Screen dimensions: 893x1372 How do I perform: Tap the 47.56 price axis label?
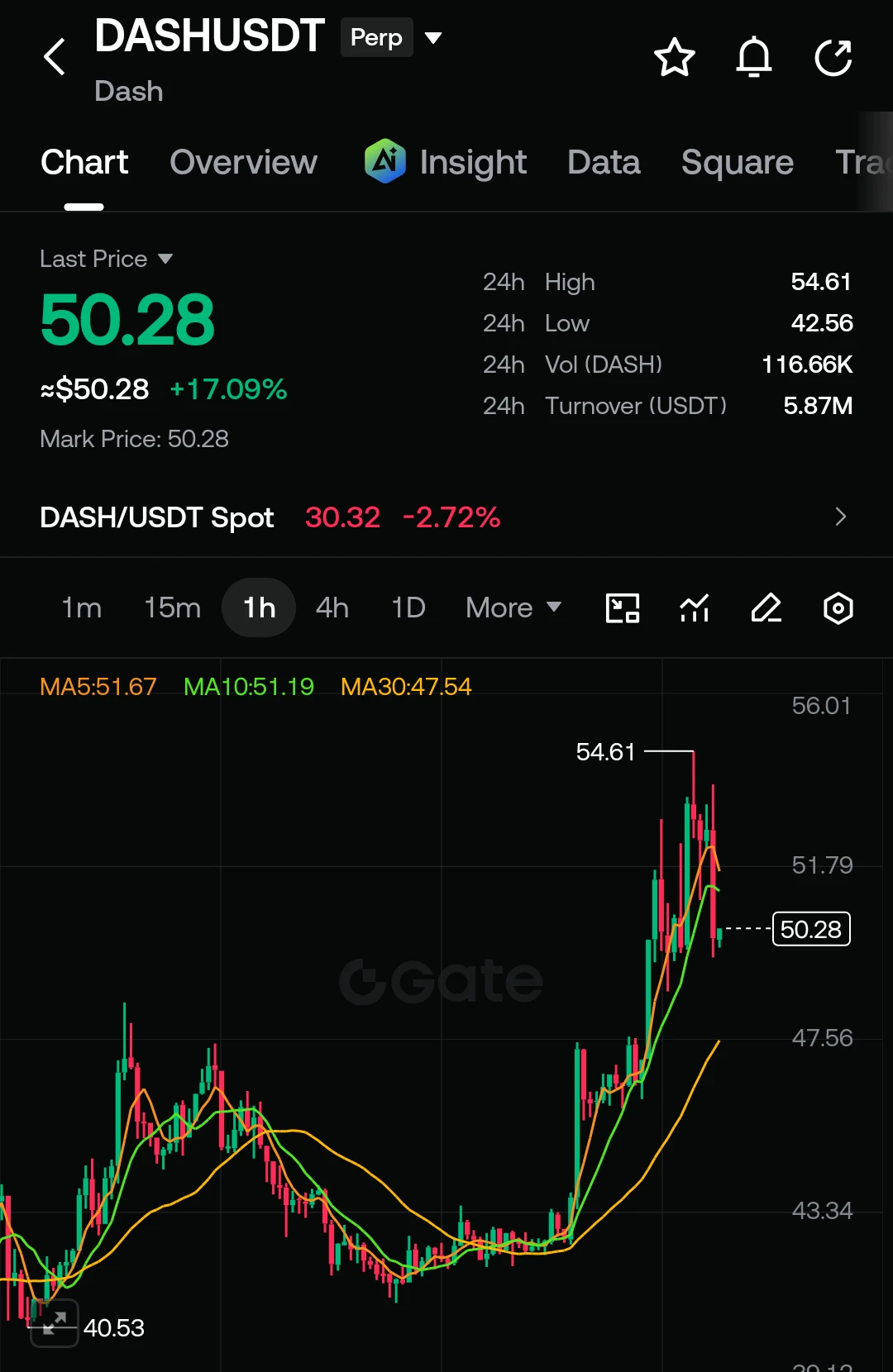click(x=822, y=1038)
